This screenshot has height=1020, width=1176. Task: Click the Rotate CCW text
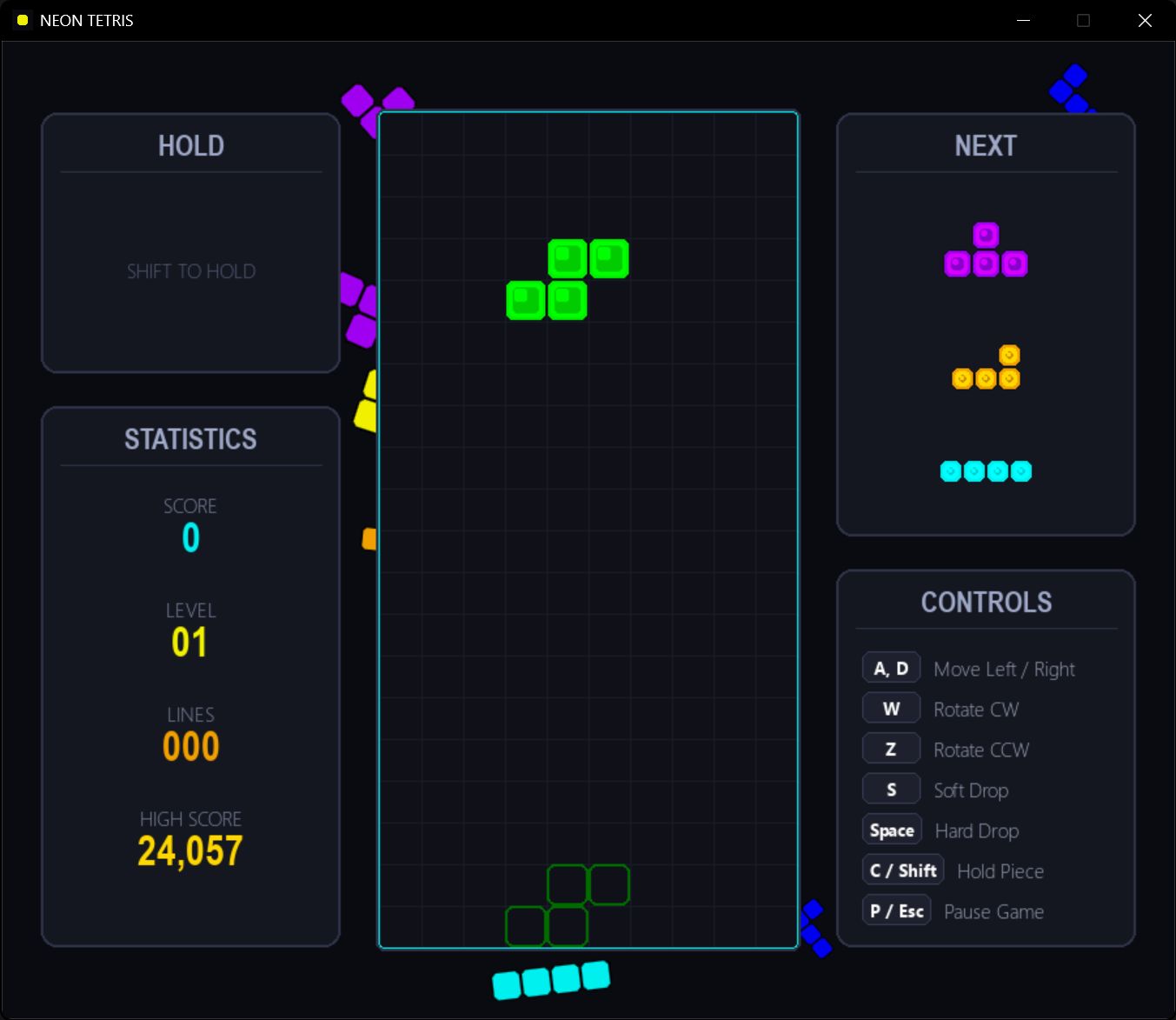point(981,750)
